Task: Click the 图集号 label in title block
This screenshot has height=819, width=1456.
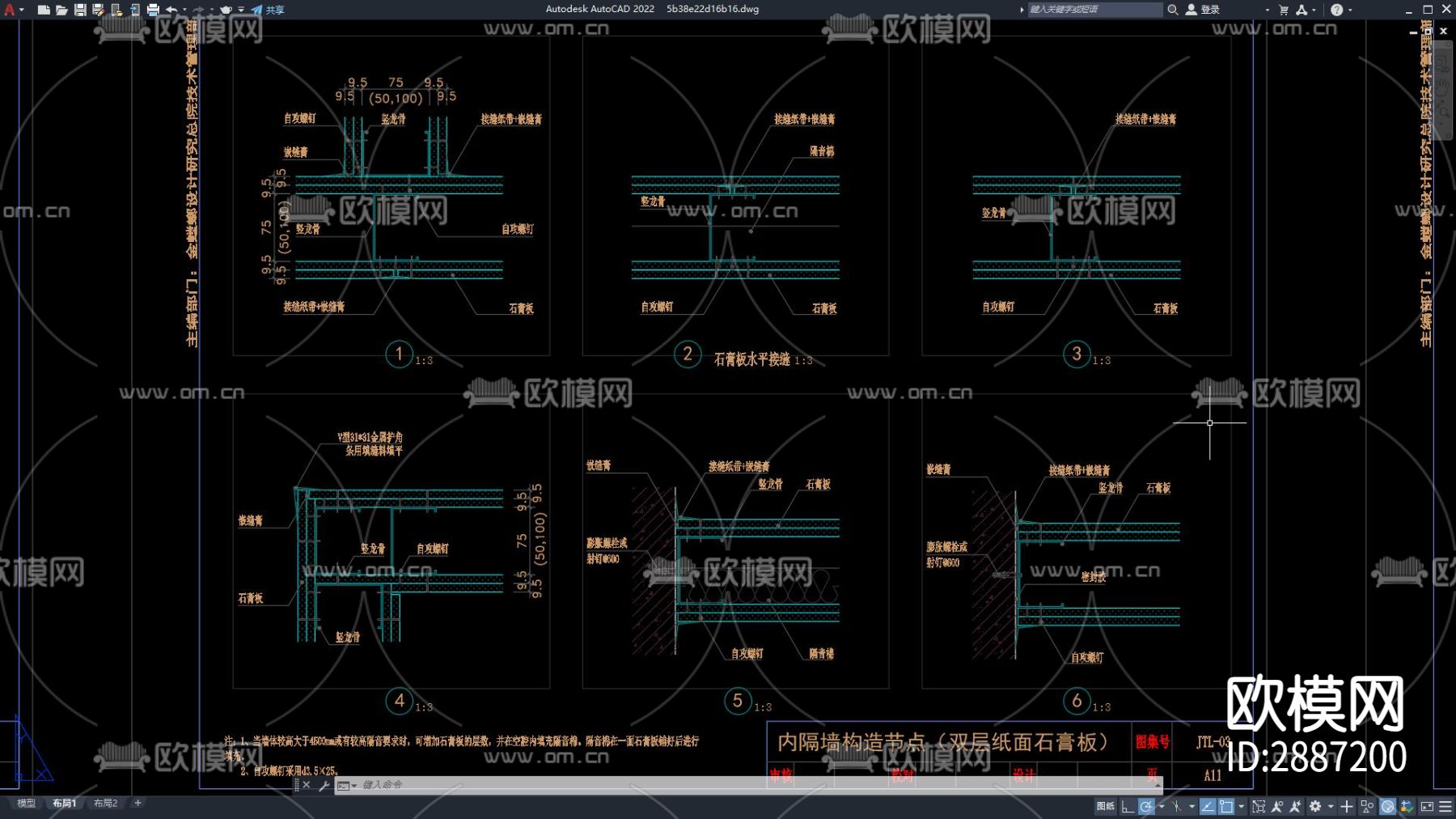Action: pyautogui.click(x=1152, y=741)
